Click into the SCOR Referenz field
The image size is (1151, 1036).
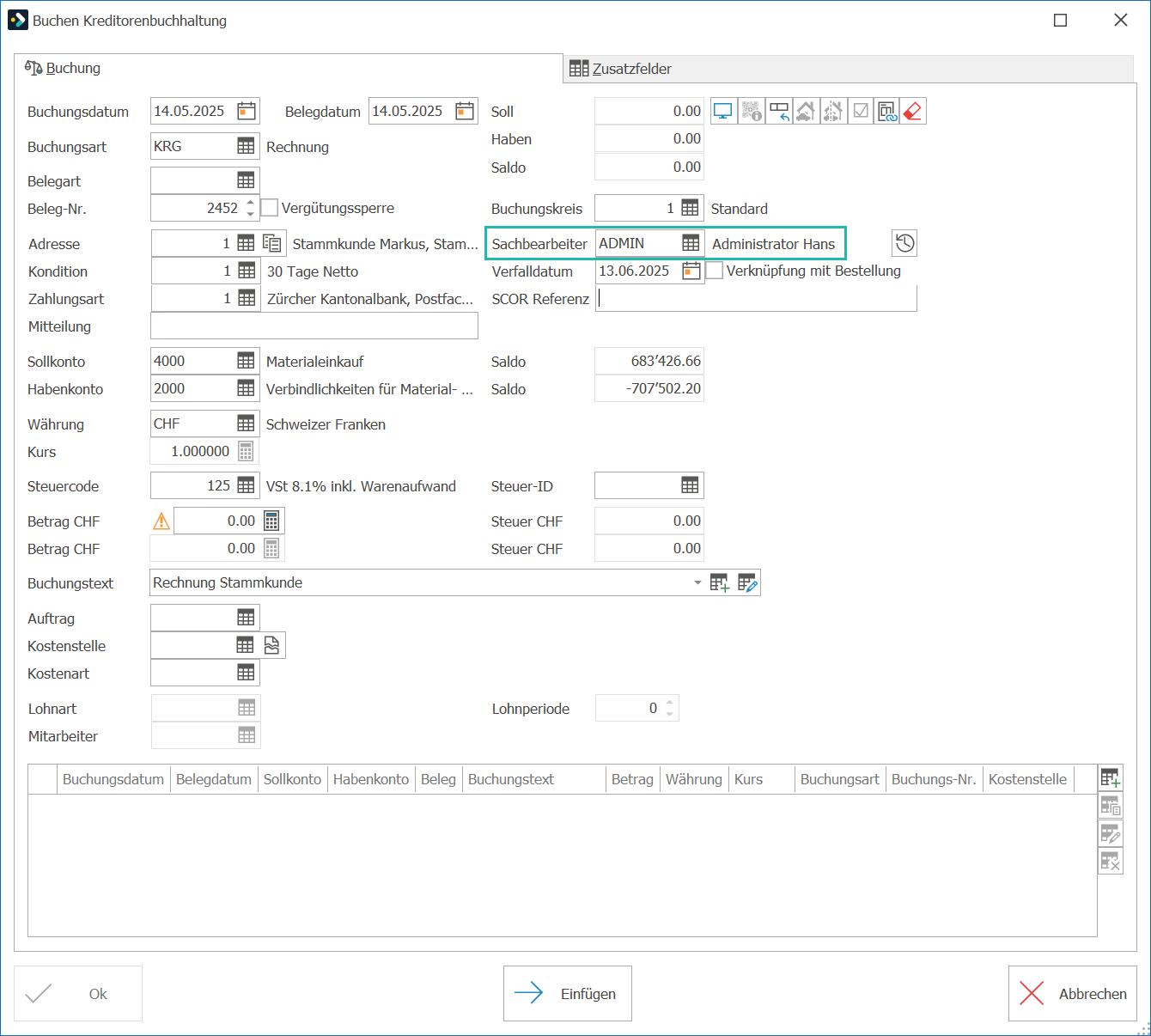[756, 298]
